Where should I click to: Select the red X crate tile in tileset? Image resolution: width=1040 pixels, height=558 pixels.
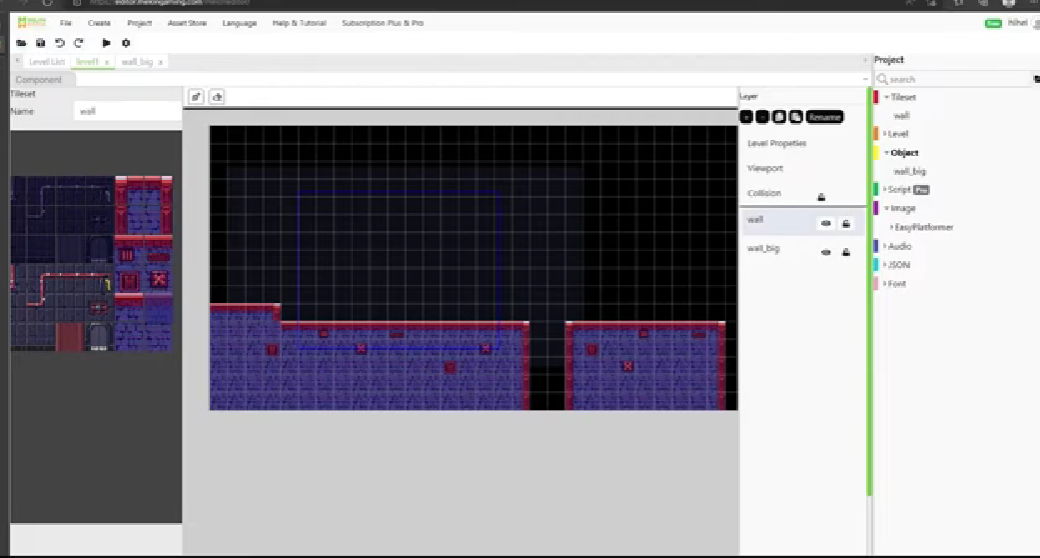point(159,279)
